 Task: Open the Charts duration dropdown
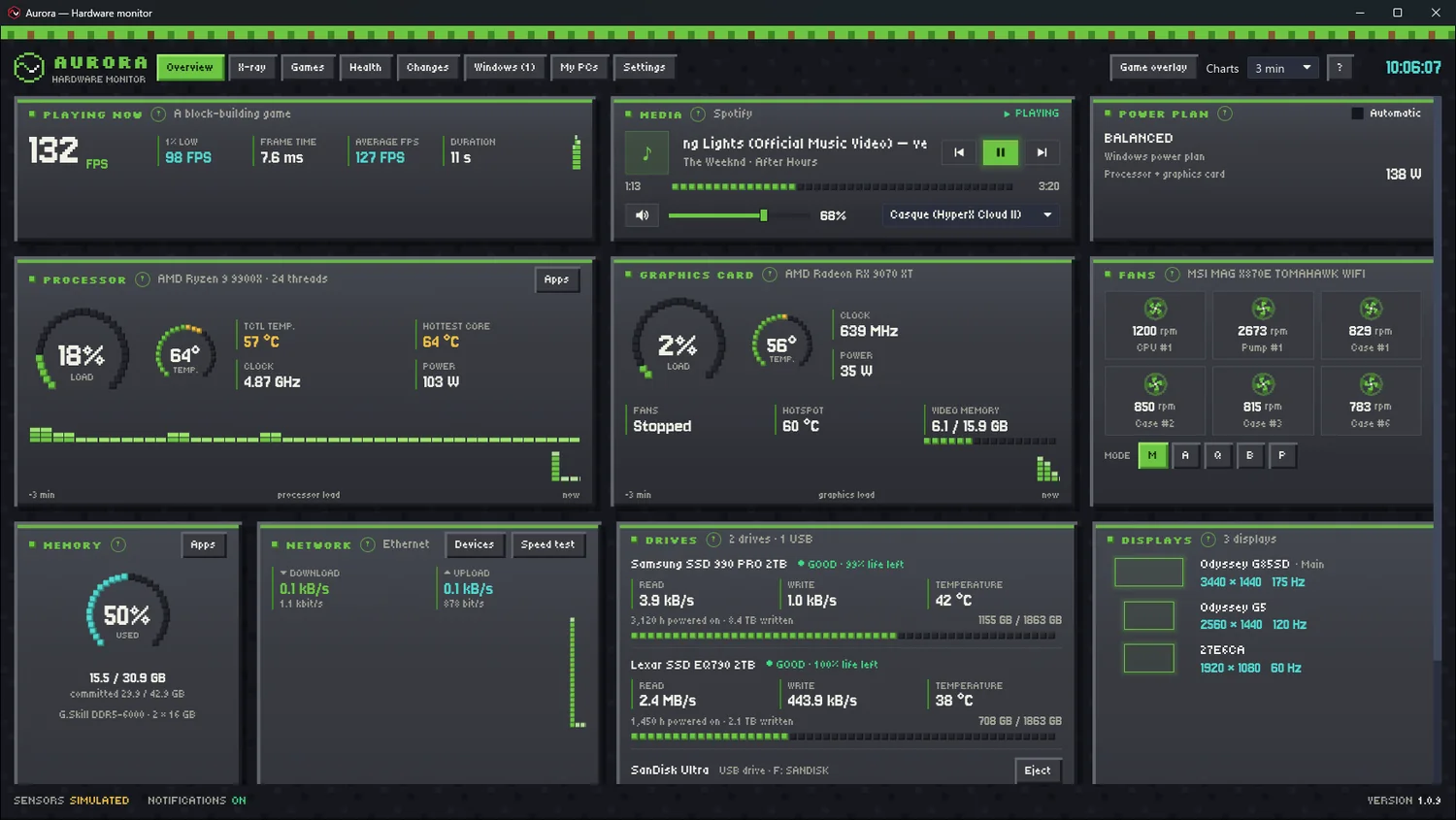tap(1282, 68)
